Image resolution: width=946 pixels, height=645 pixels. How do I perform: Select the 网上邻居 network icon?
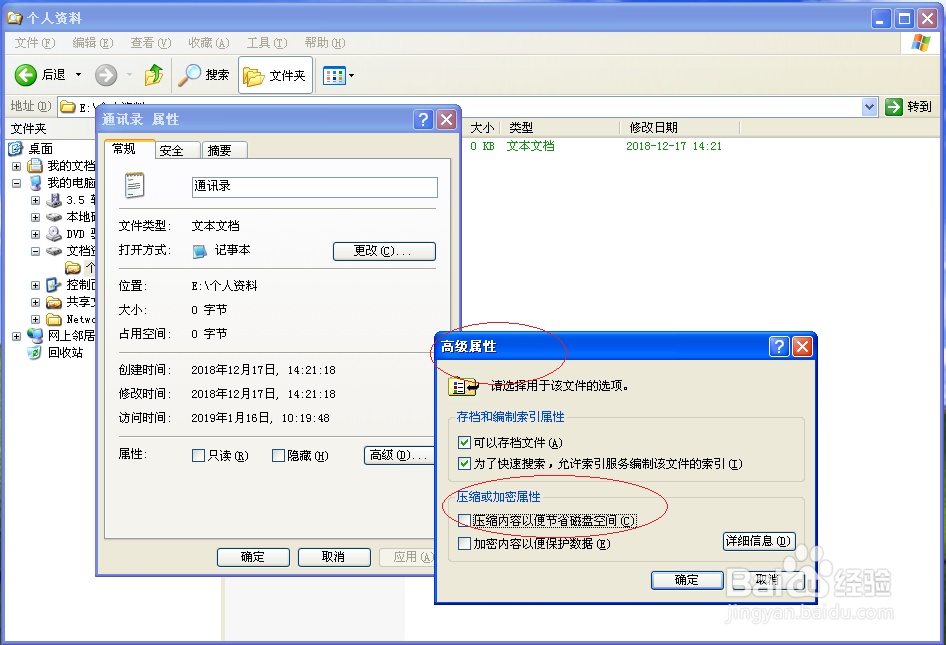(x=35, y=335)
